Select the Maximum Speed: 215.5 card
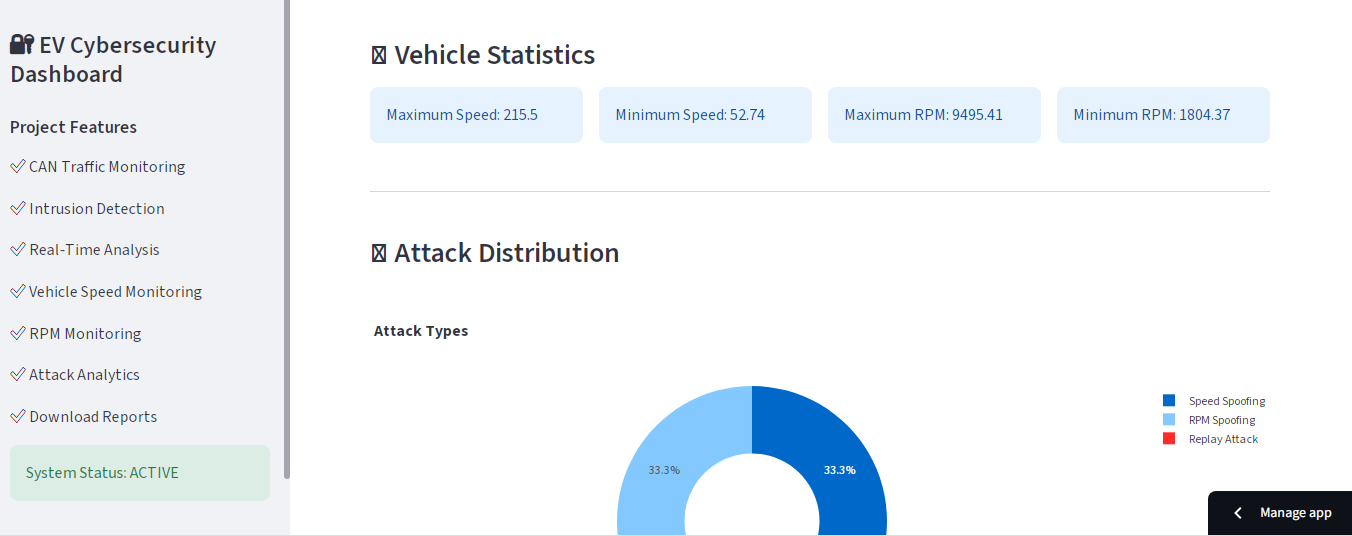1352x536 pixels. [x=476, y=115]
